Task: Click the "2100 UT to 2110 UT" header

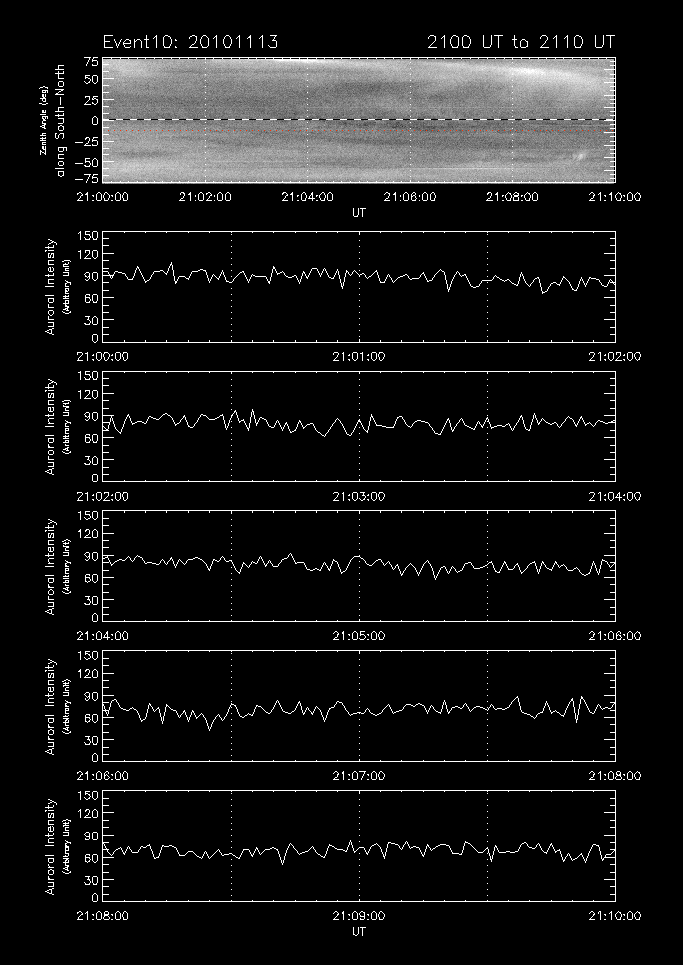Action: 521,42
